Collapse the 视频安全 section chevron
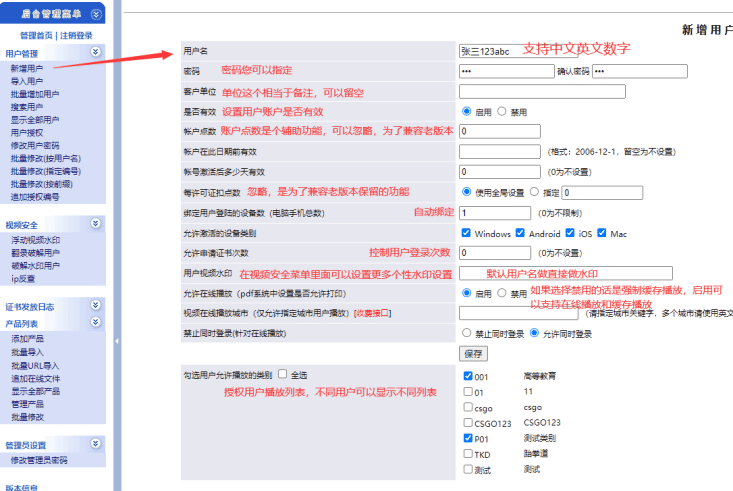Screen dimensions: 733x491 click(x=95, y=224)
